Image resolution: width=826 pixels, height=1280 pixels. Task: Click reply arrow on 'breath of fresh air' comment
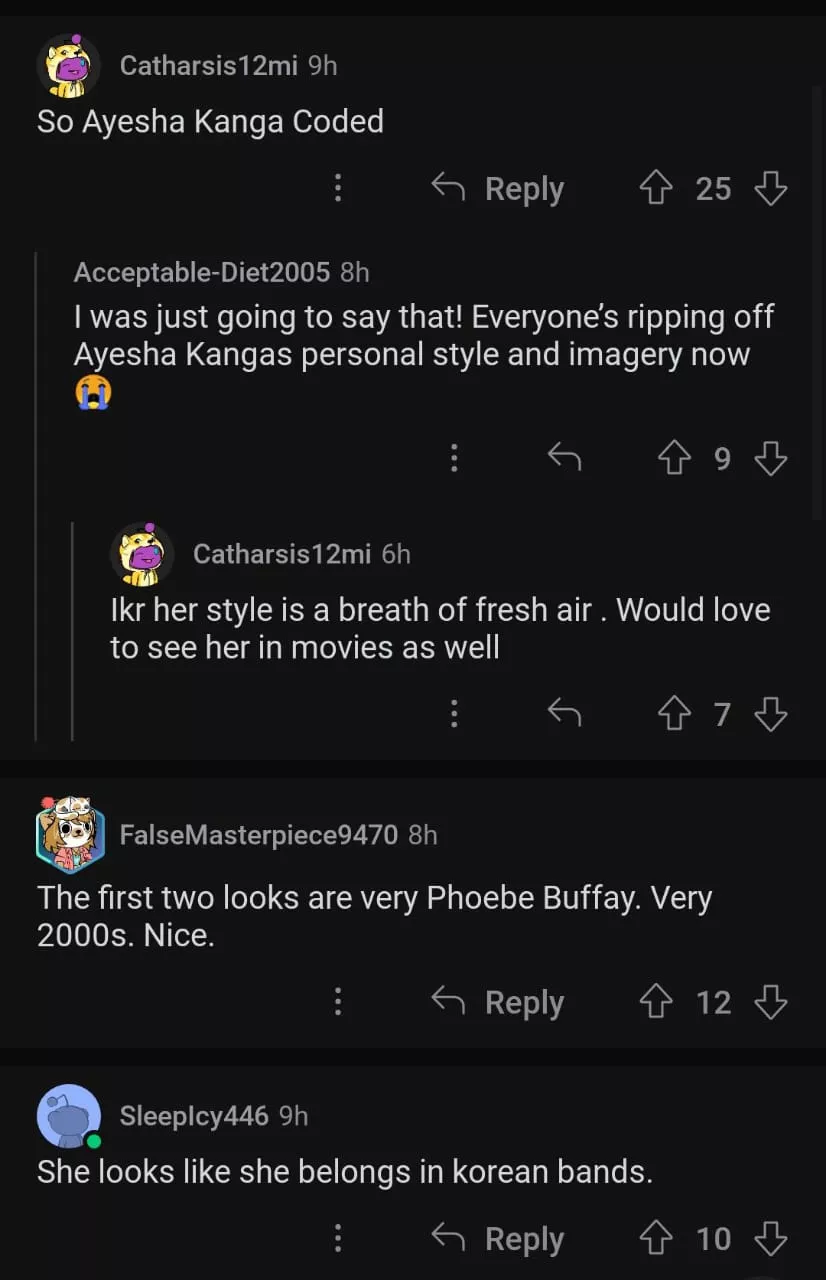click(x=564, y=714)
